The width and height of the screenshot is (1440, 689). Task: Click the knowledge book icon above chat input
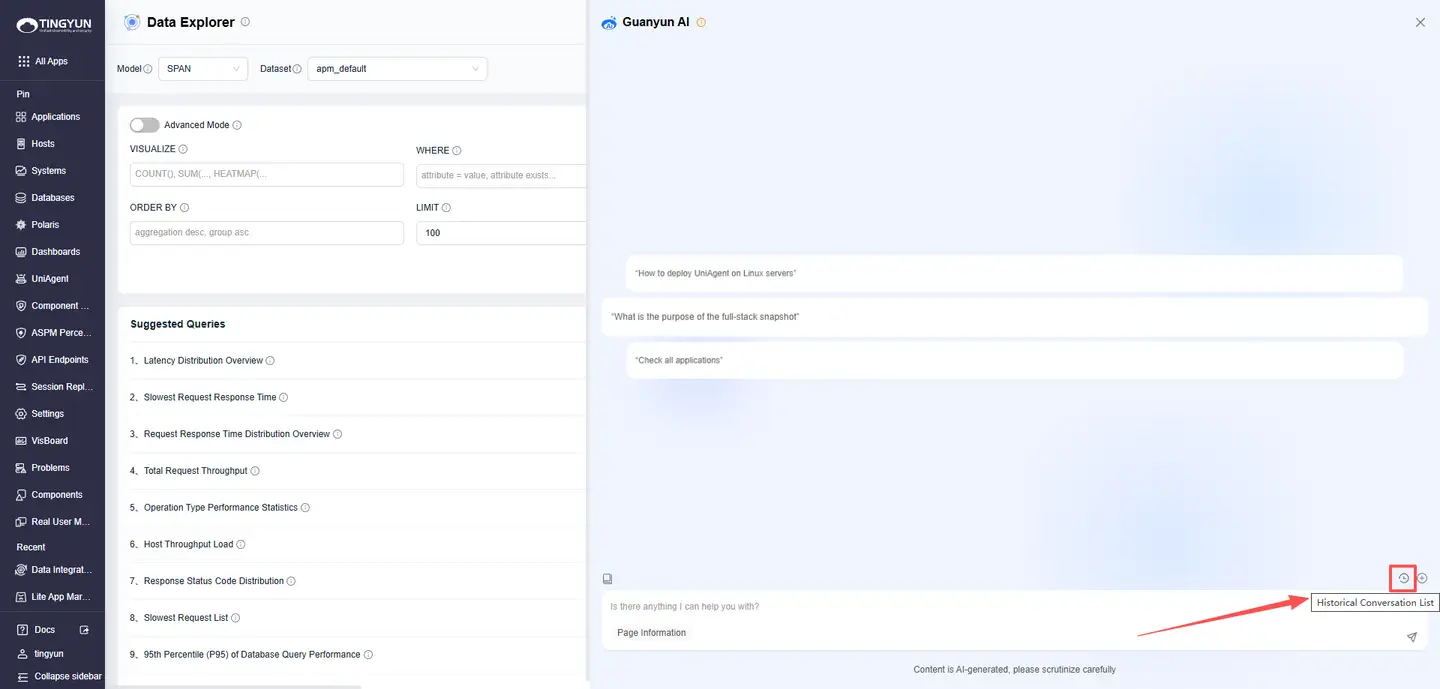(x=607, y=579)
